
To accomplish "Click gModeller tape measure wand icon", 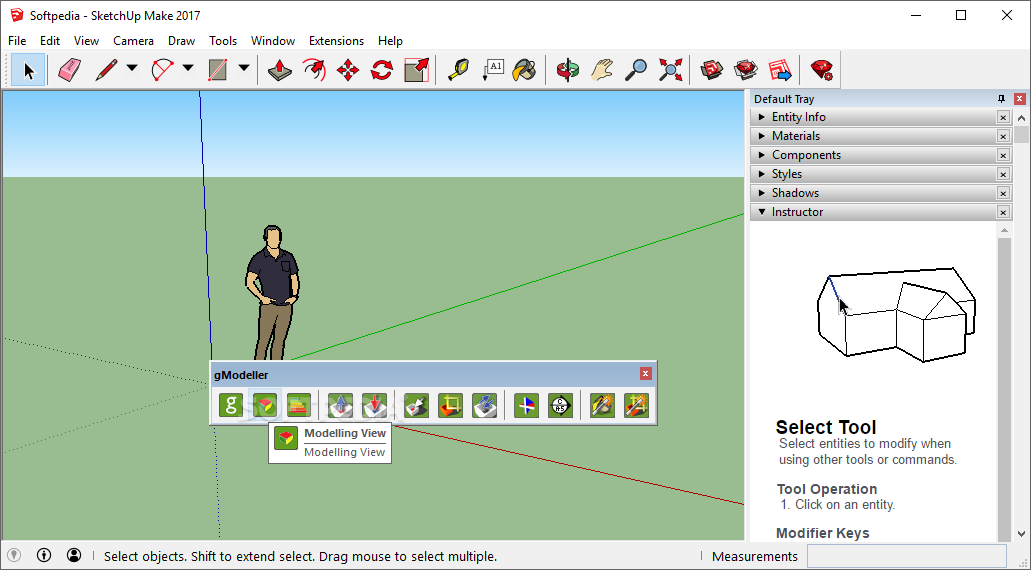I will 602,405.
